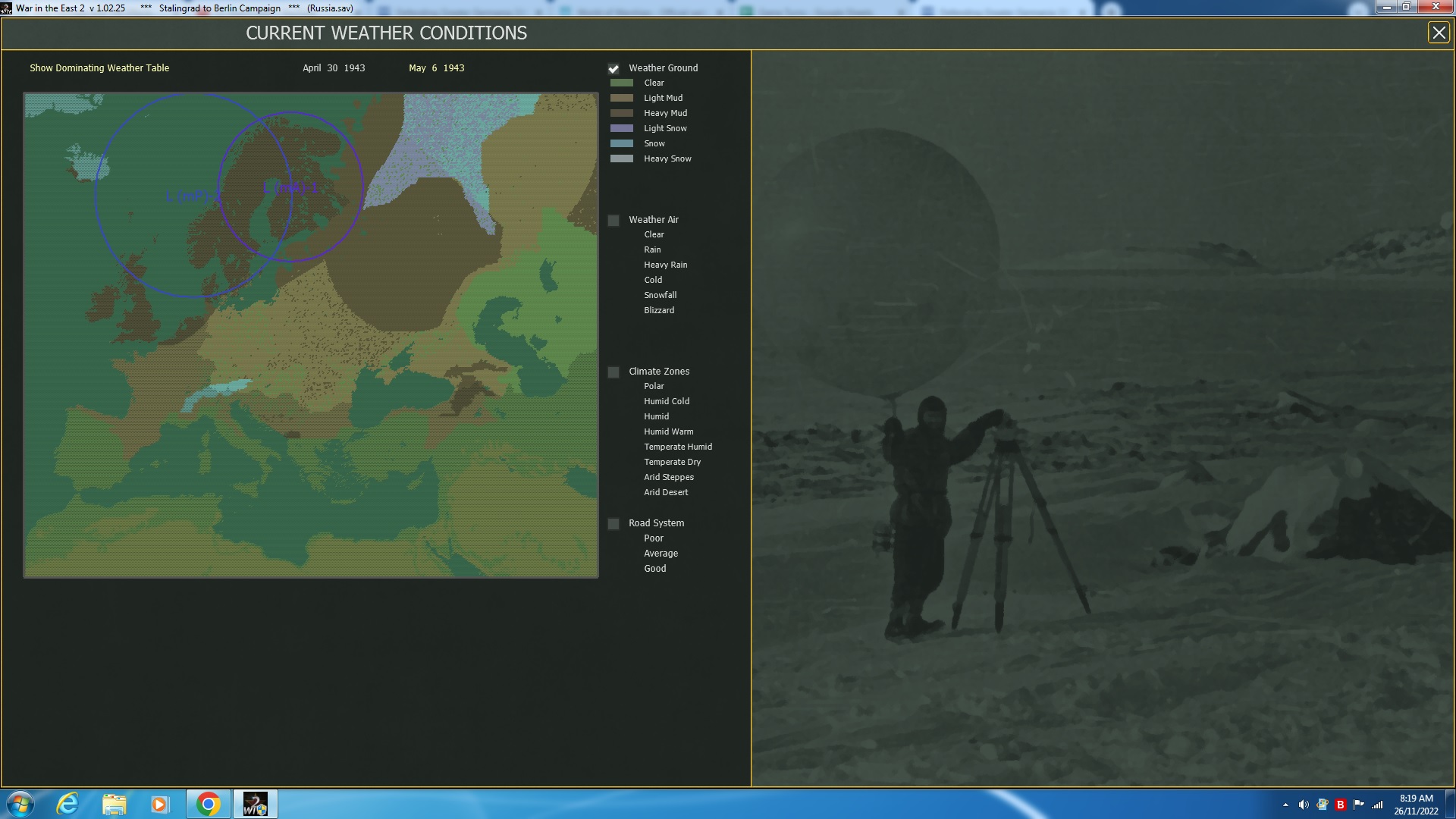Open the system tray volume icon
The image size is (1456, 819).
coord(1304,805)
